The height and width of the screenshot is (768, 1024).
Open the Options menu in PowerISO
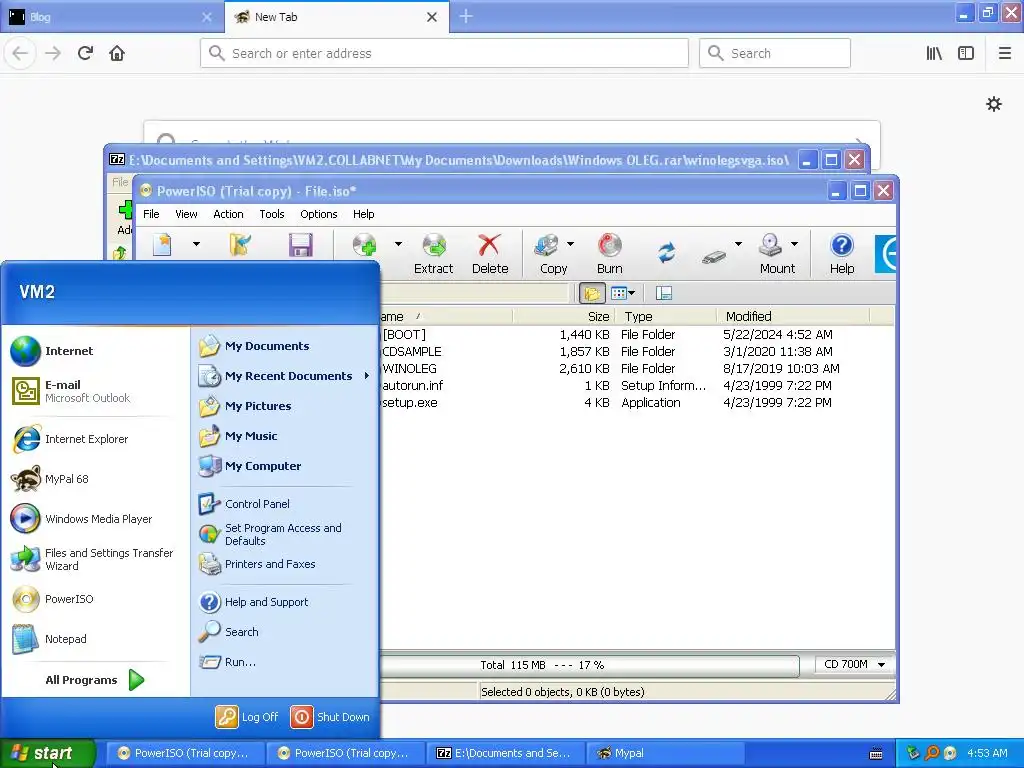[x=319, y=214]
